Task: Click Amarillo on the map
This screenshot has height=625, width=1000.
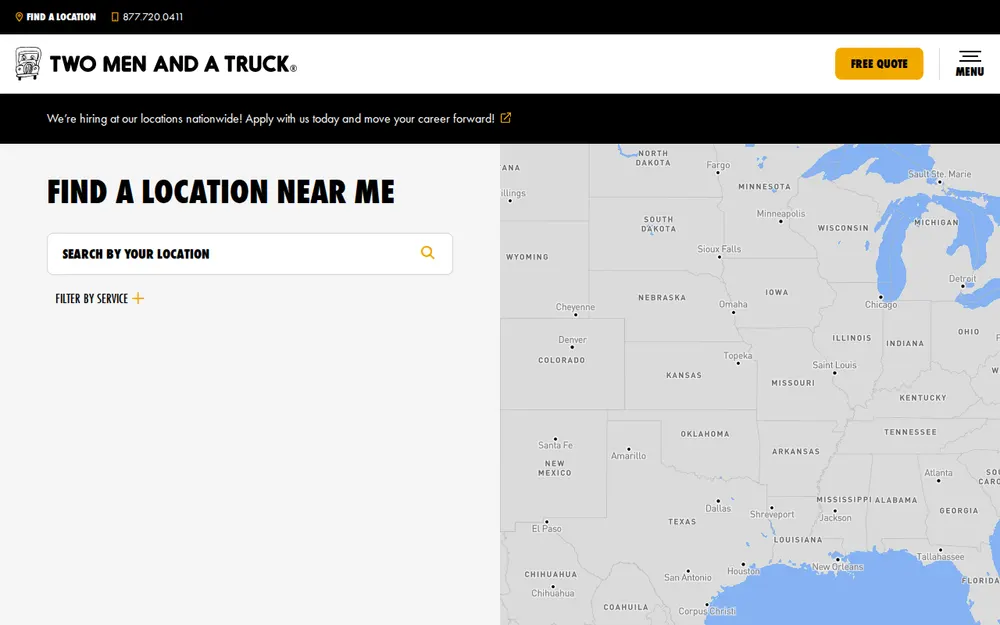Action: pyautogui.click(x=628, y=456)
